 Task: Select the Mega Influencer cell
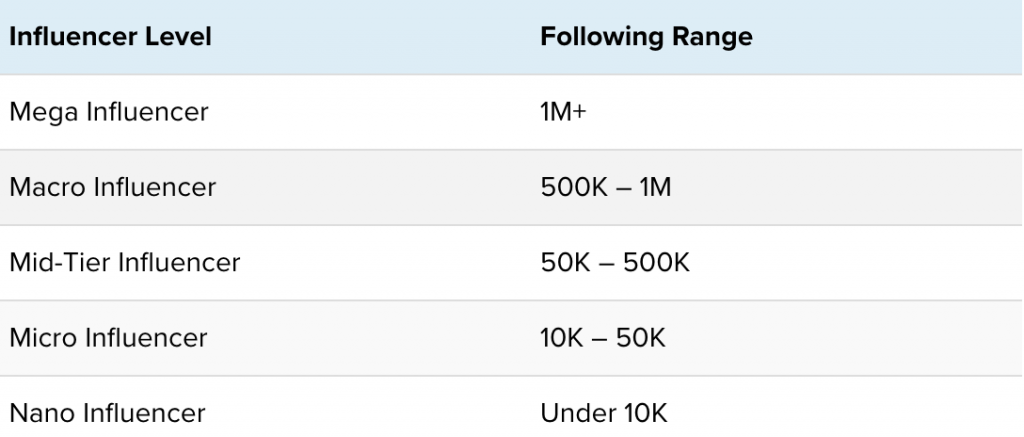[108, 112]
